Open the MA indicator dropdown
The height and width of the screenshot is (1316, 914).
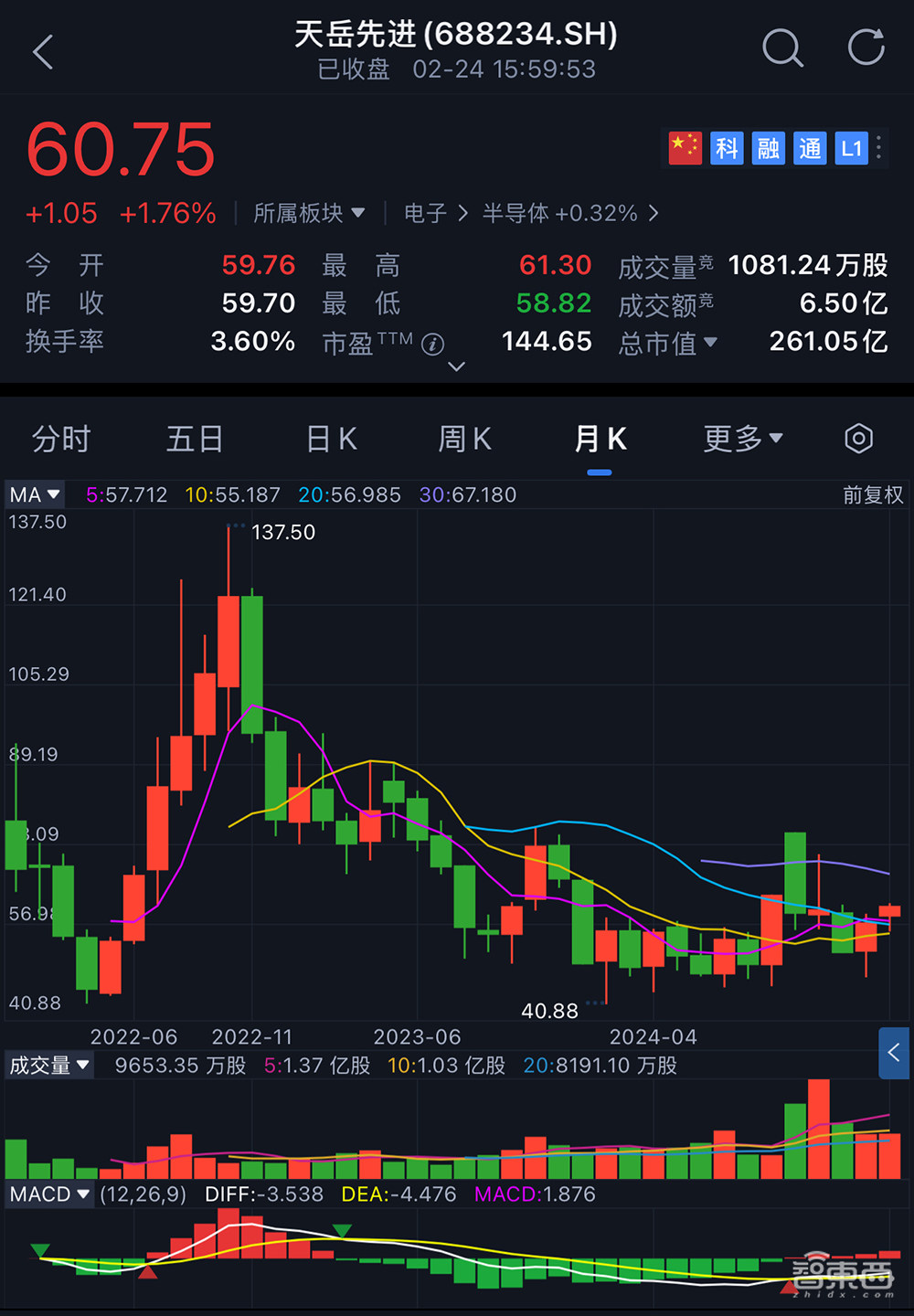tap(34, 494)
